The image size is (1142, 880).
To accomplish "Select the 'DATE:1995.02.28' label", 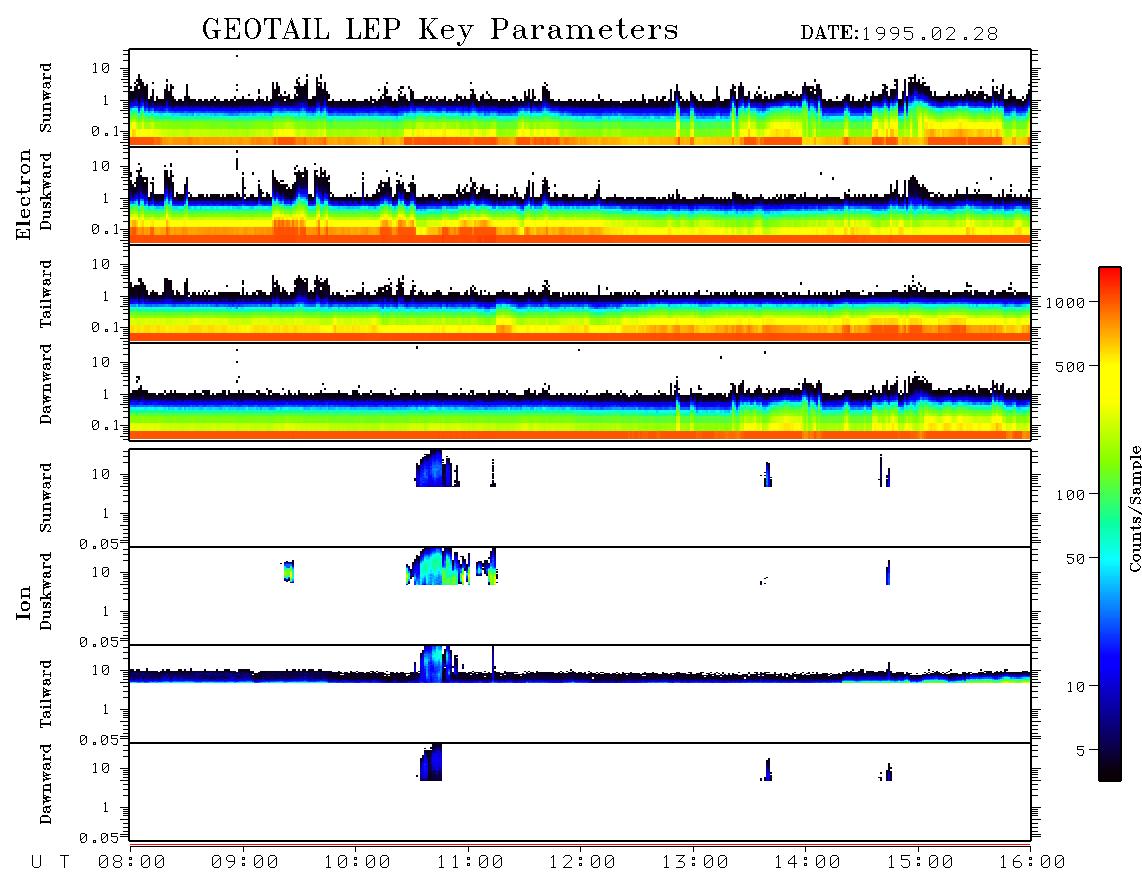I will coord(899,34).
